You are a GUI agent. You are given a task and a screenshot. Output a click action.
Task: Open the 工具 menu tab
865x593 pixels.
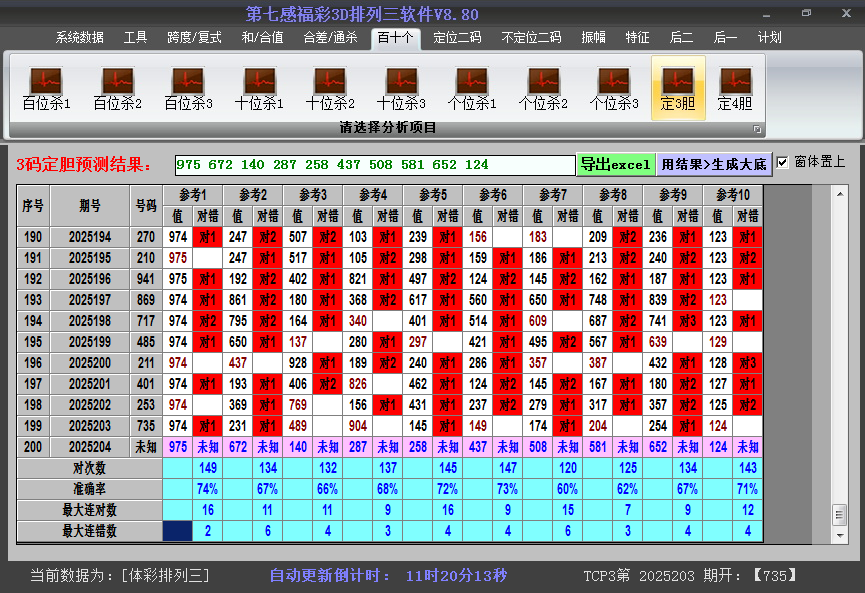(135, 38)
